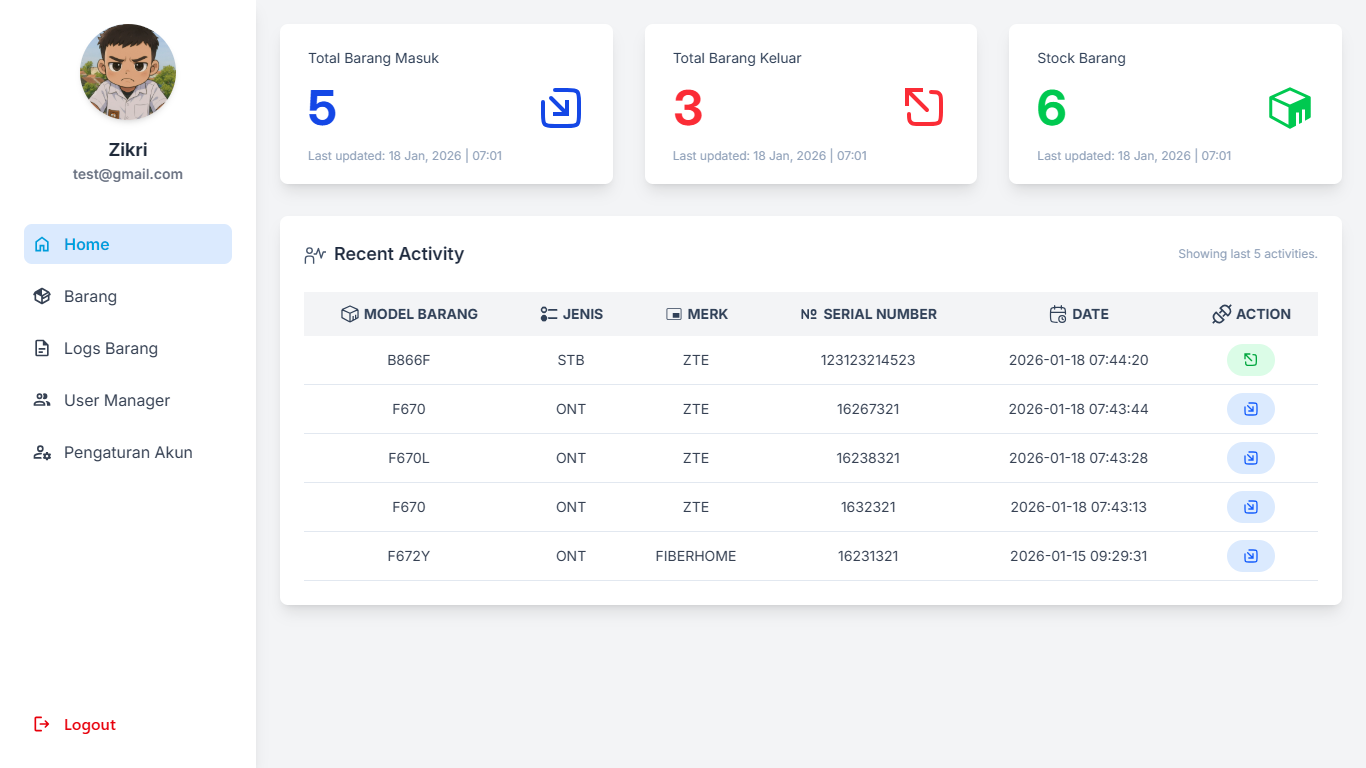Click the red Total Barang Keluar arrow icon

click(924, 108)
